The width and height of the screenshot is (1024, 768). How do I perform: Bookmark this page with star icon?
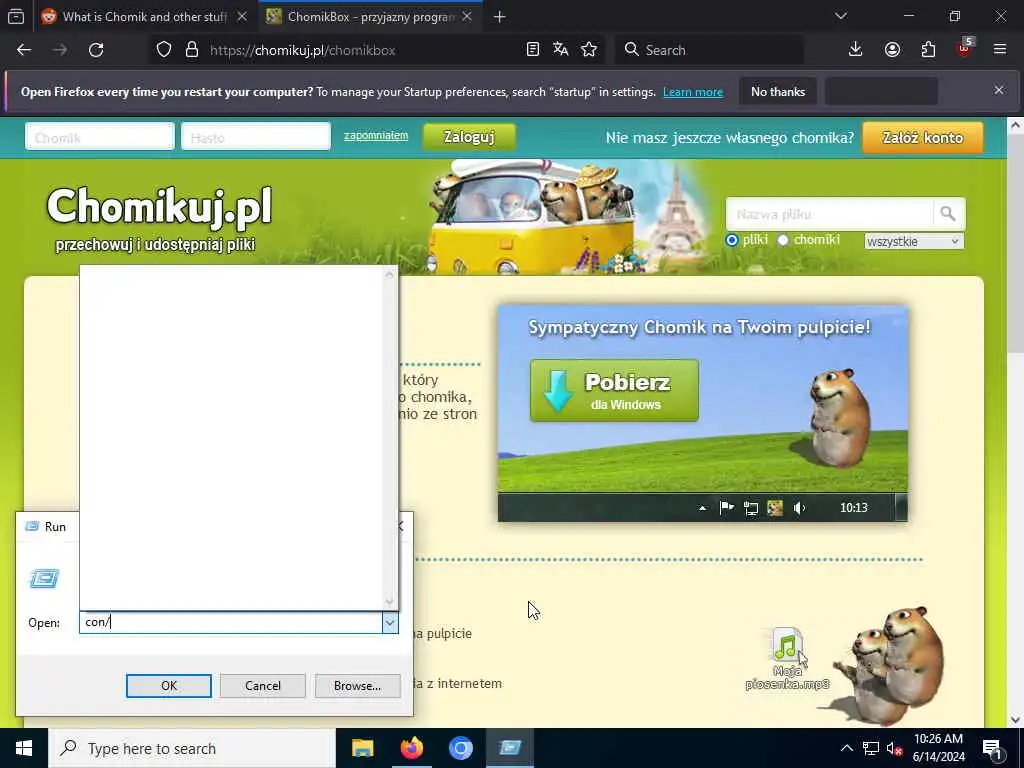[x=589, y=50]
